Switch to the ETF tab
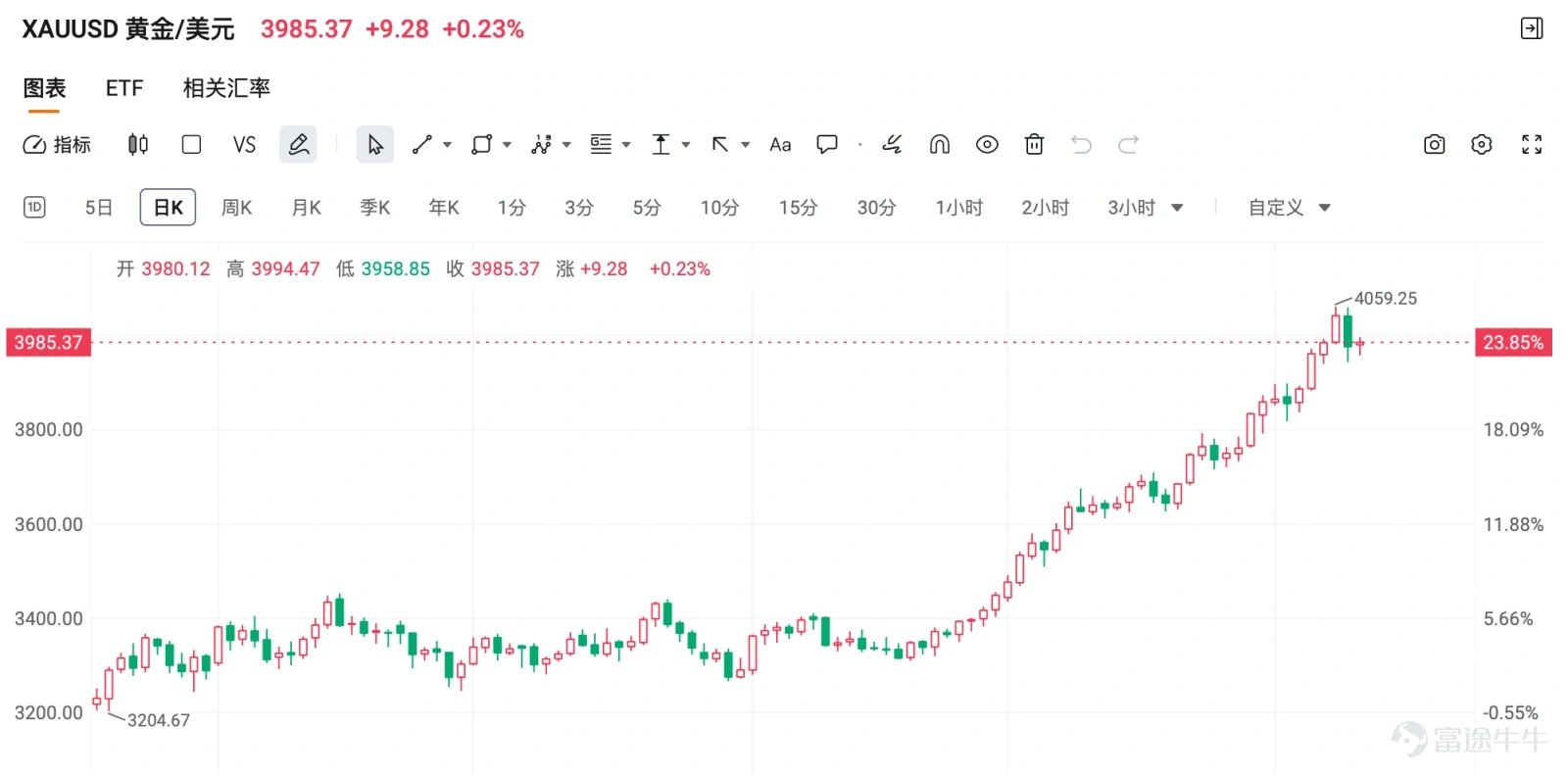The width and height of the screenshot is (1568, 775). pos(124,88)
